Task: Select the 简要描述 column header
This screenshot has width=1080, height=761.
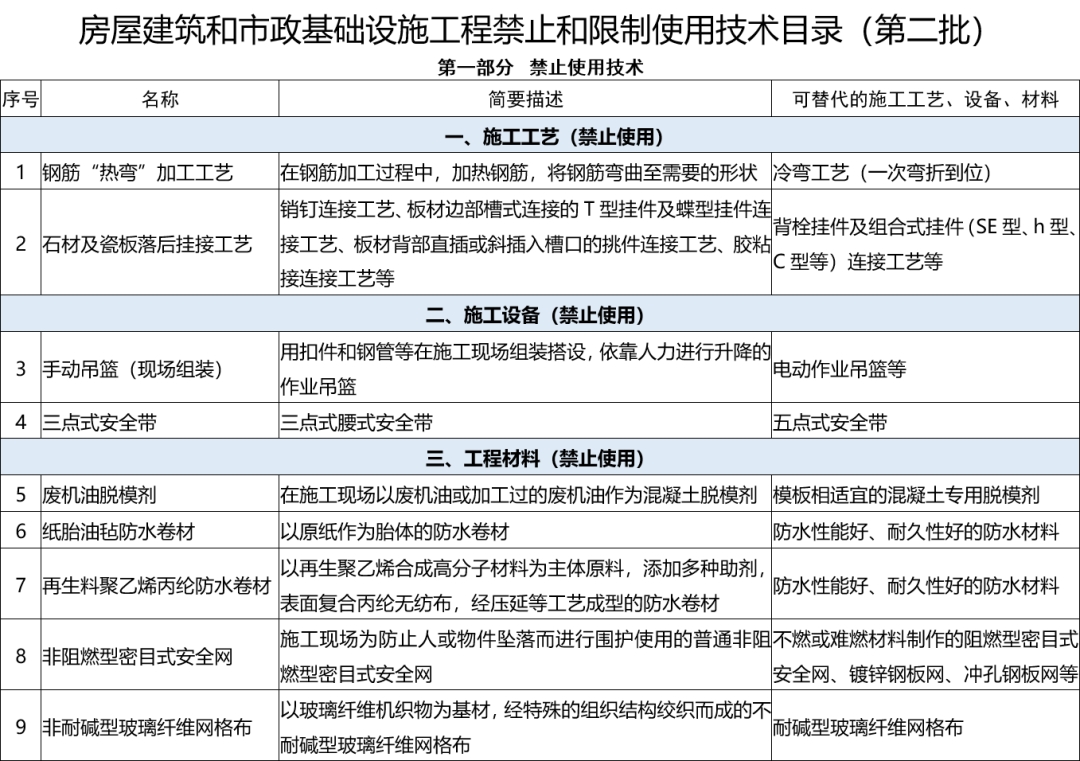Action: [525, 99]
